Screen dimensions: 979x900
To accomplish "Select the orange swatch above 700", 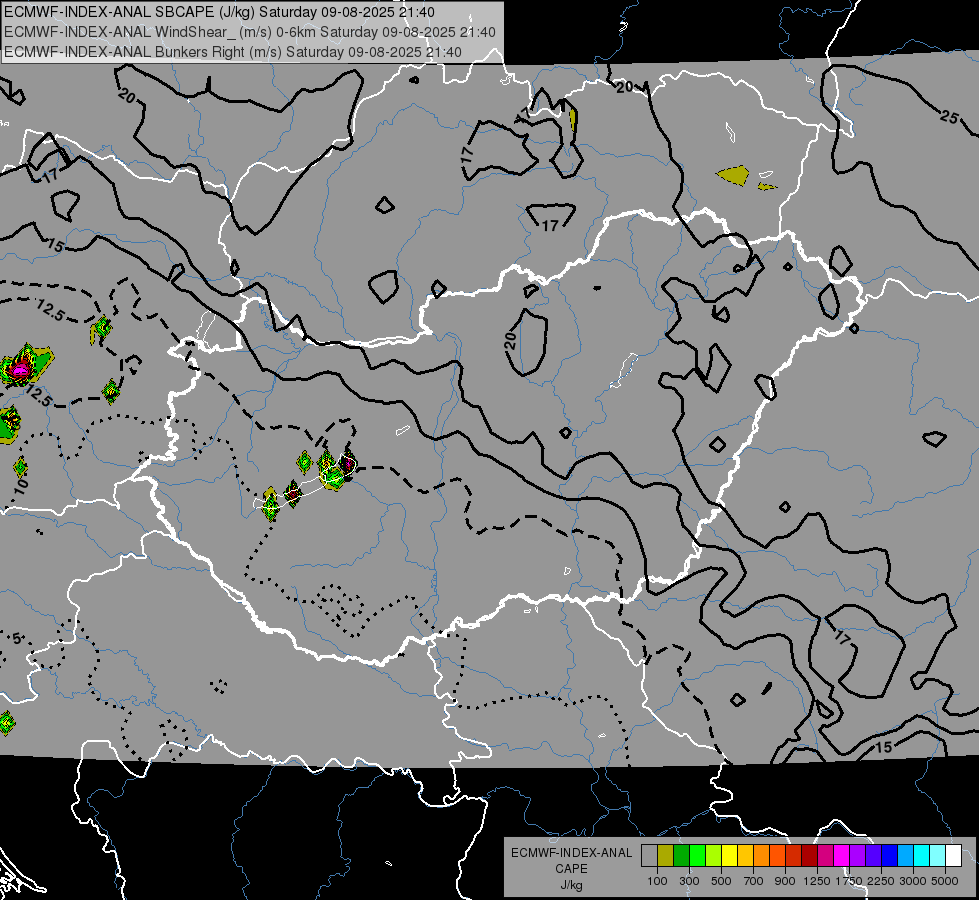I will pos(761,856).
